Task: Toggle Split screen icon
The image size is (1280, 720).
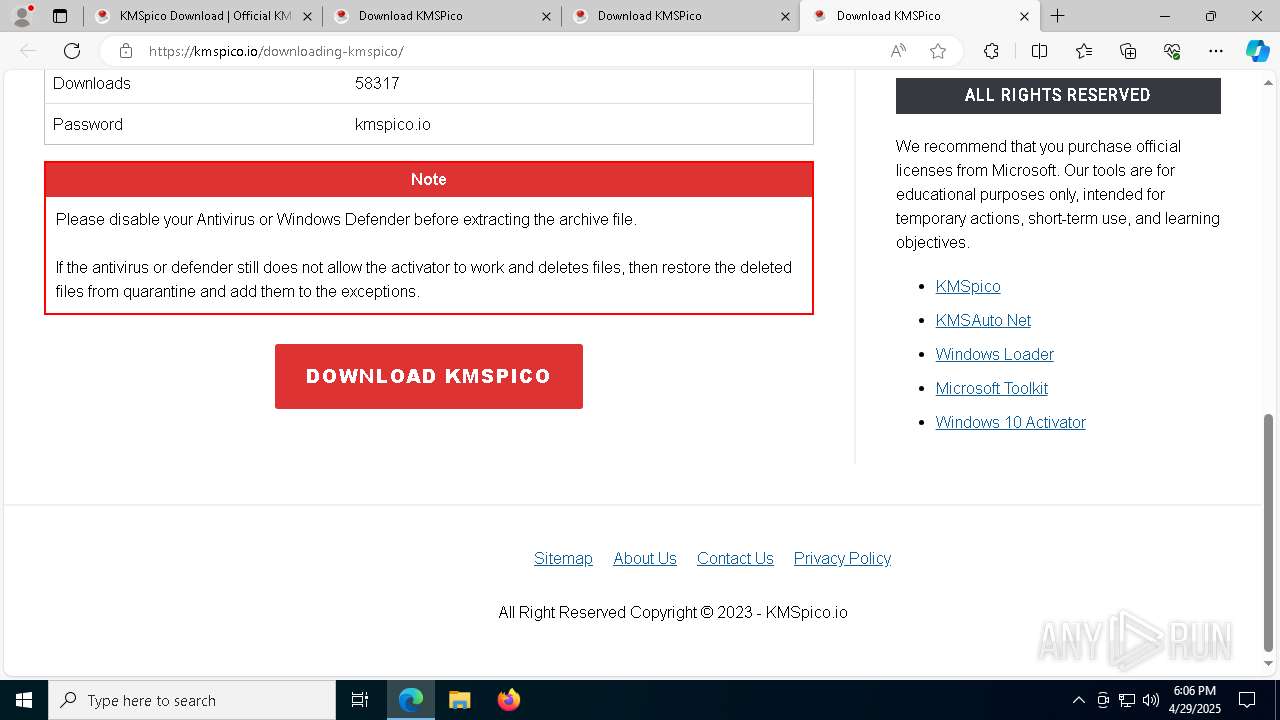Action: [x=1039, y=51]
